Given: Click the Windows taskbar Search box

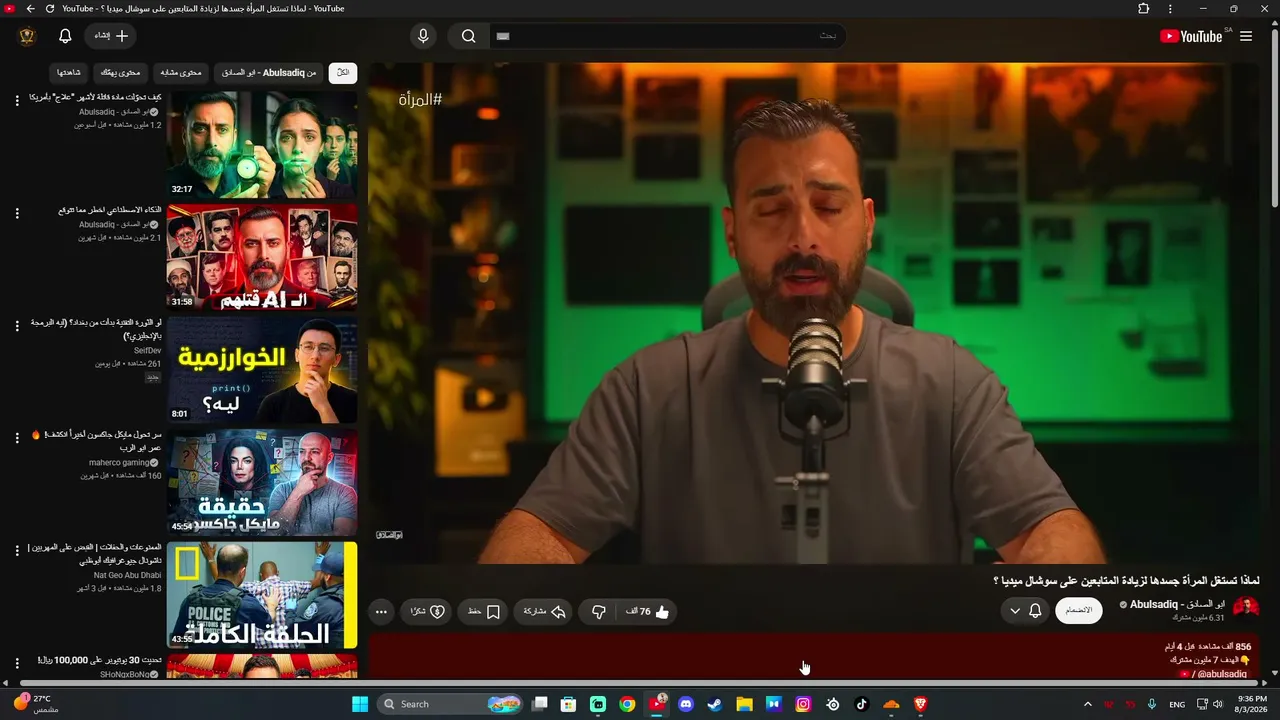Looking at the screenshot, I should pos(451,704).
